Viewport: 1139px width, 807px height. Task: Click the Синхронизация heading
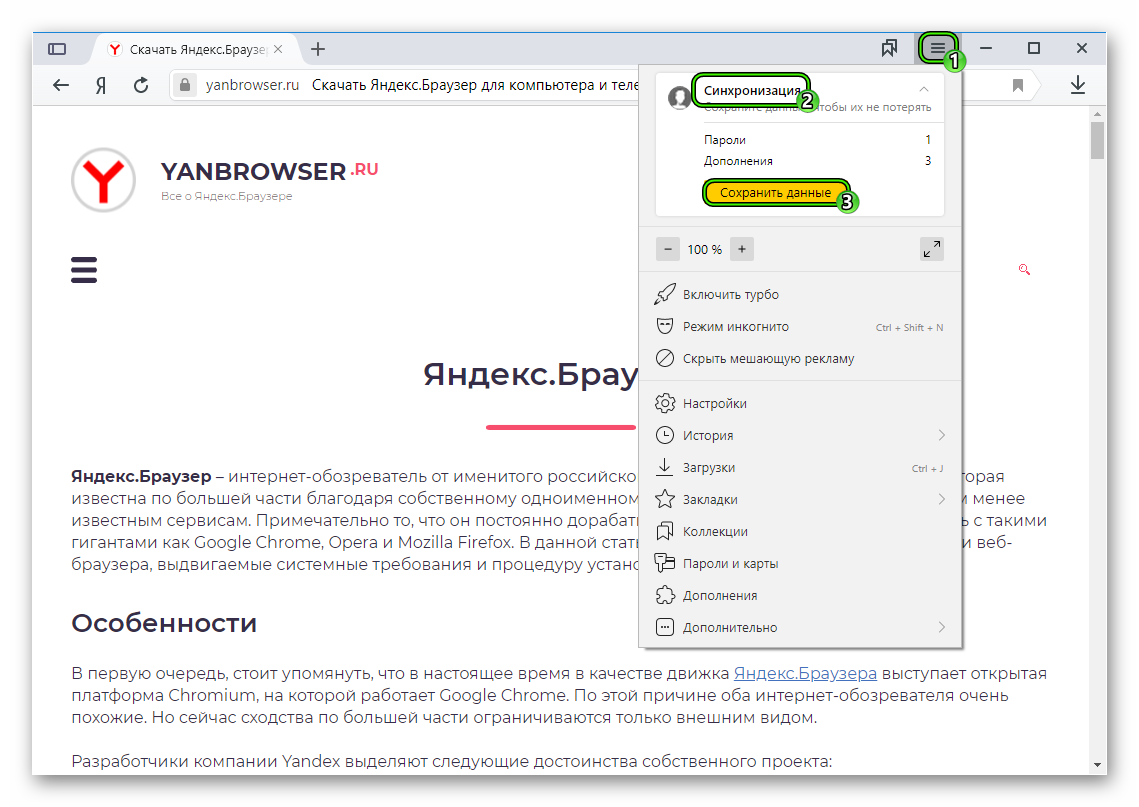coord(751,90)
